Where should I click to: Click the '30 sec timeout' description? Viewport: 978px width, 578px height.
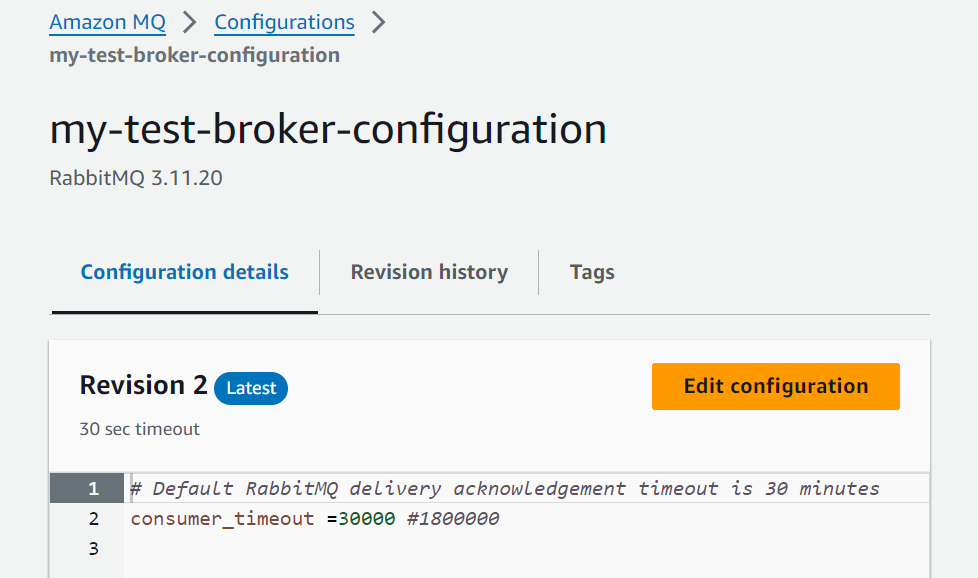pos(139,429)
